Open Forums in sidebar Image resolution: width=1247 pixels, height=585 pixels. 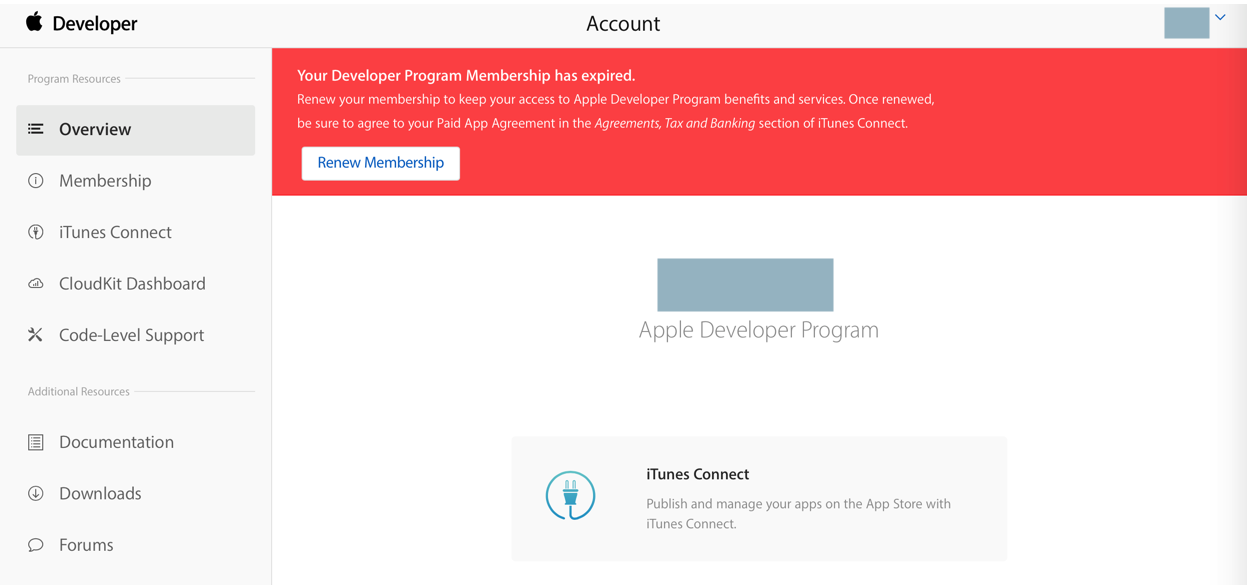(86, 545)
